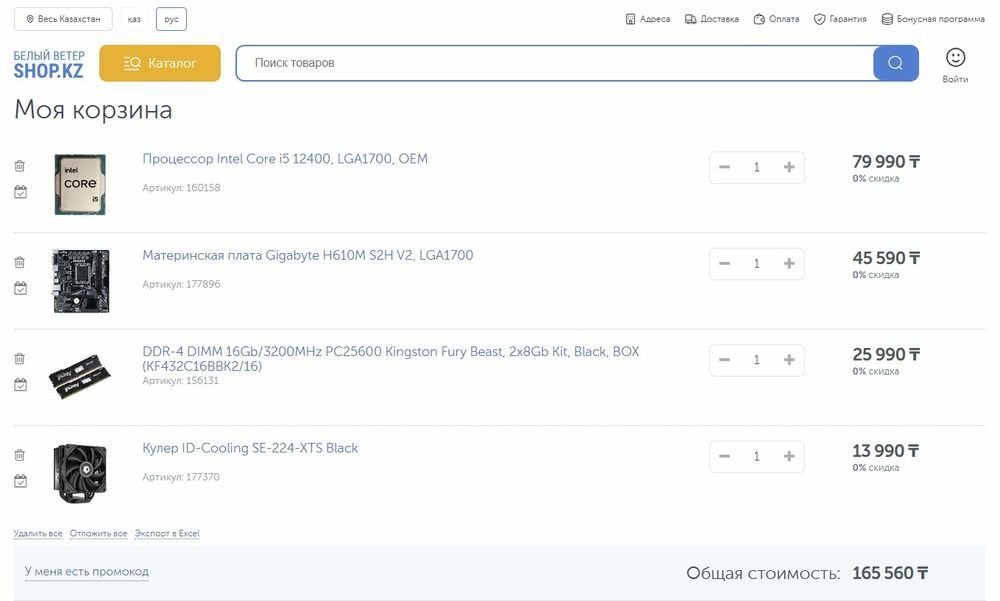The height and width of the screenshot is (601, 1000).
Task: Click Артикул: 156131 text
Action: point(180,380)
